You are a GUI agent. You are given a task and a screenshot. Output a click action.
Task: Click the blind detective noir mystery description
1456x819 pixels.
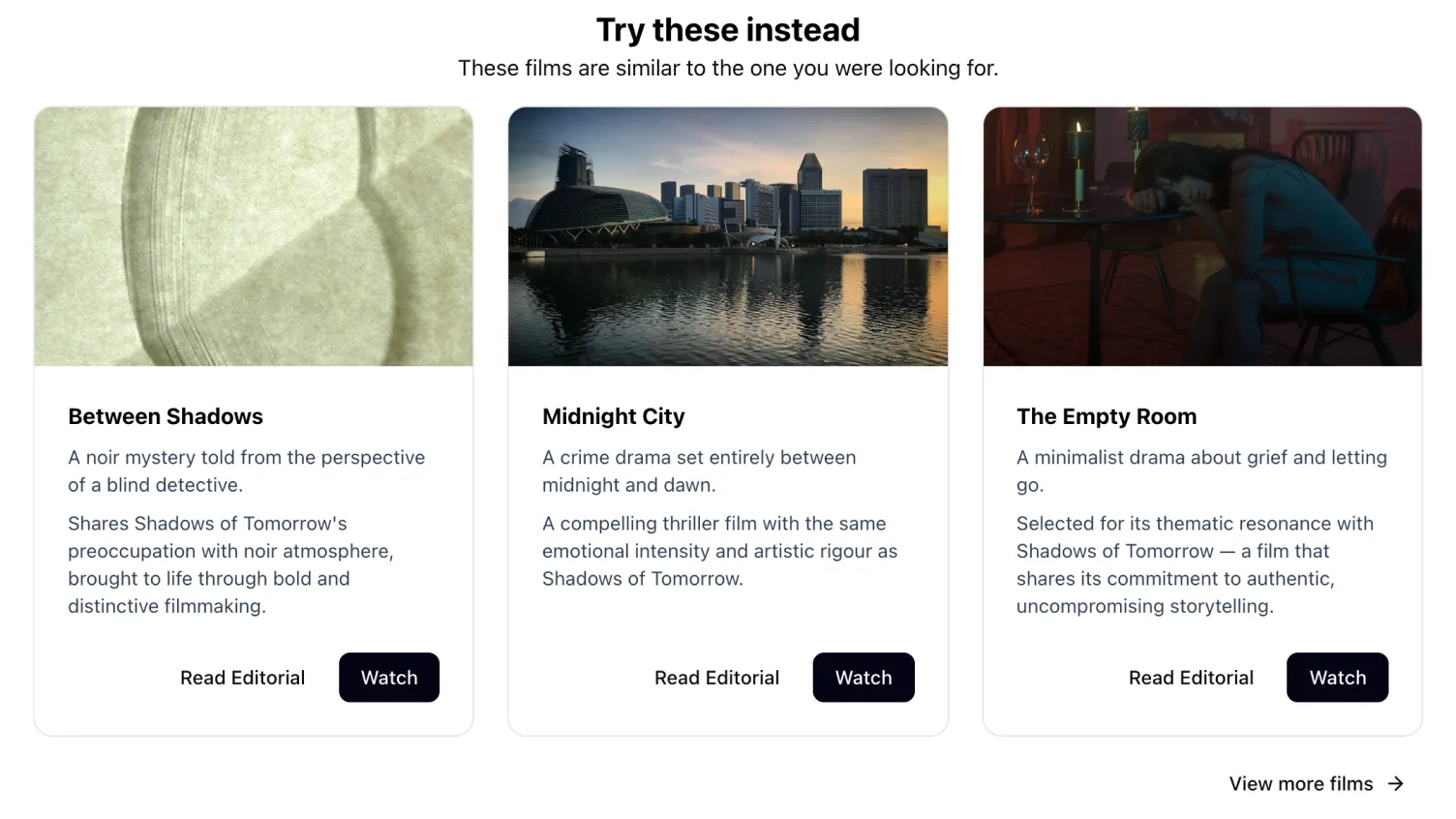(246, 470)
